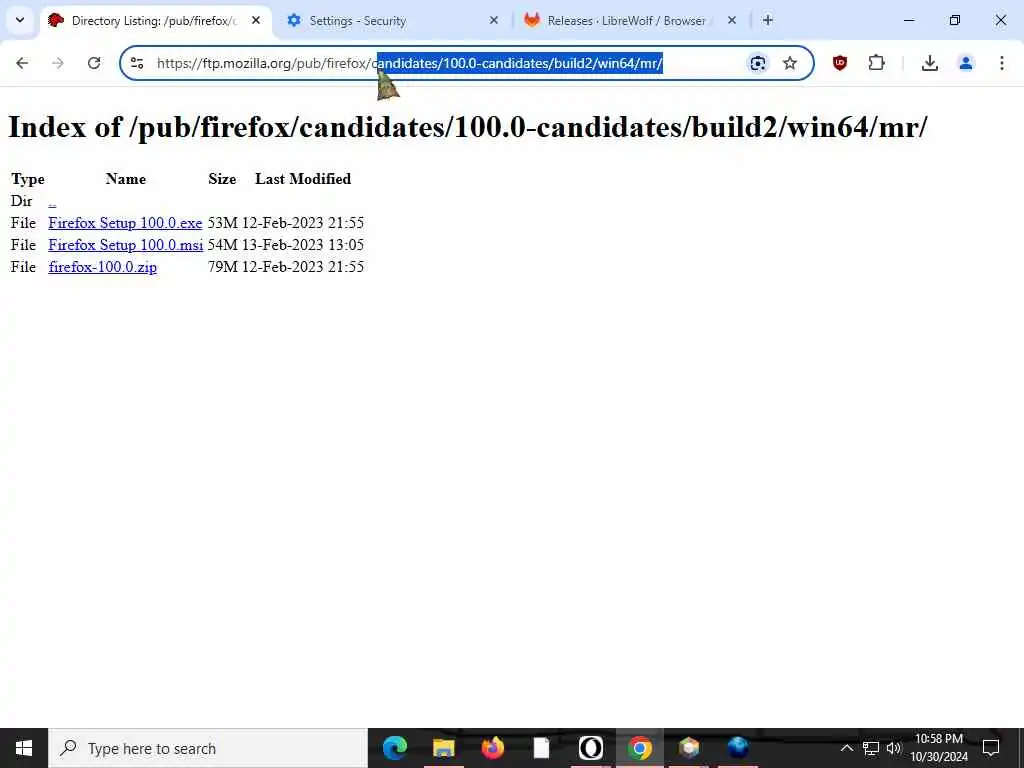Click the taskbar search box

coord(208,748)
